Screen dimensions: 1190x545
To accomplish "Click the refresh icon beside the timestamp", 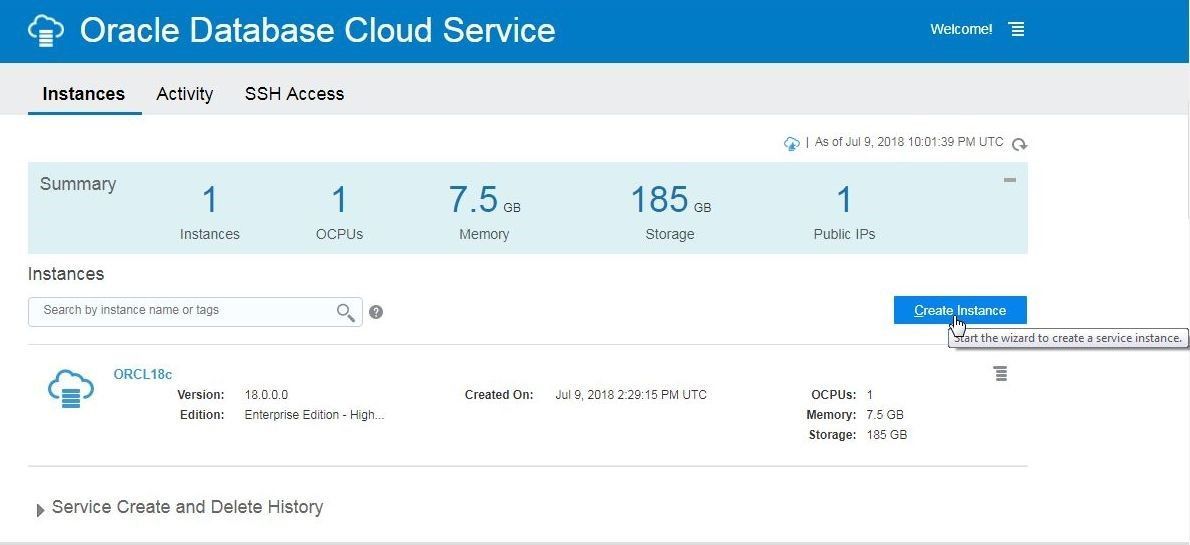I will 1019,143.
